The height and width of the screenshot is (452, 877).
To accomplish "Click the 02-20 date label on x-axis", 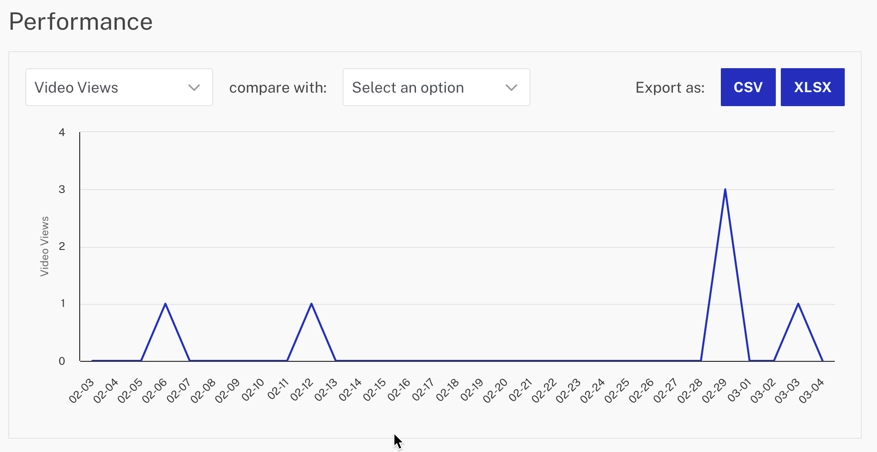I will 496,390.
